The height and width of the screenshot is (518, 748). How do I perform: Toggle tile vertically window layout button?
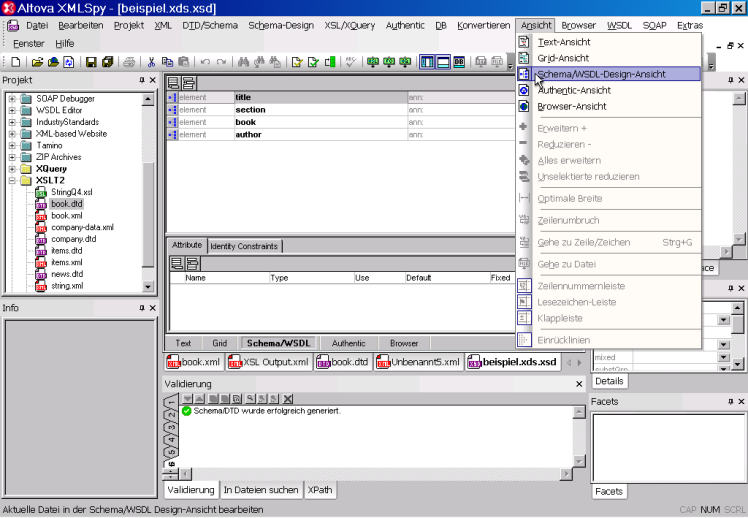click(427, 62)
